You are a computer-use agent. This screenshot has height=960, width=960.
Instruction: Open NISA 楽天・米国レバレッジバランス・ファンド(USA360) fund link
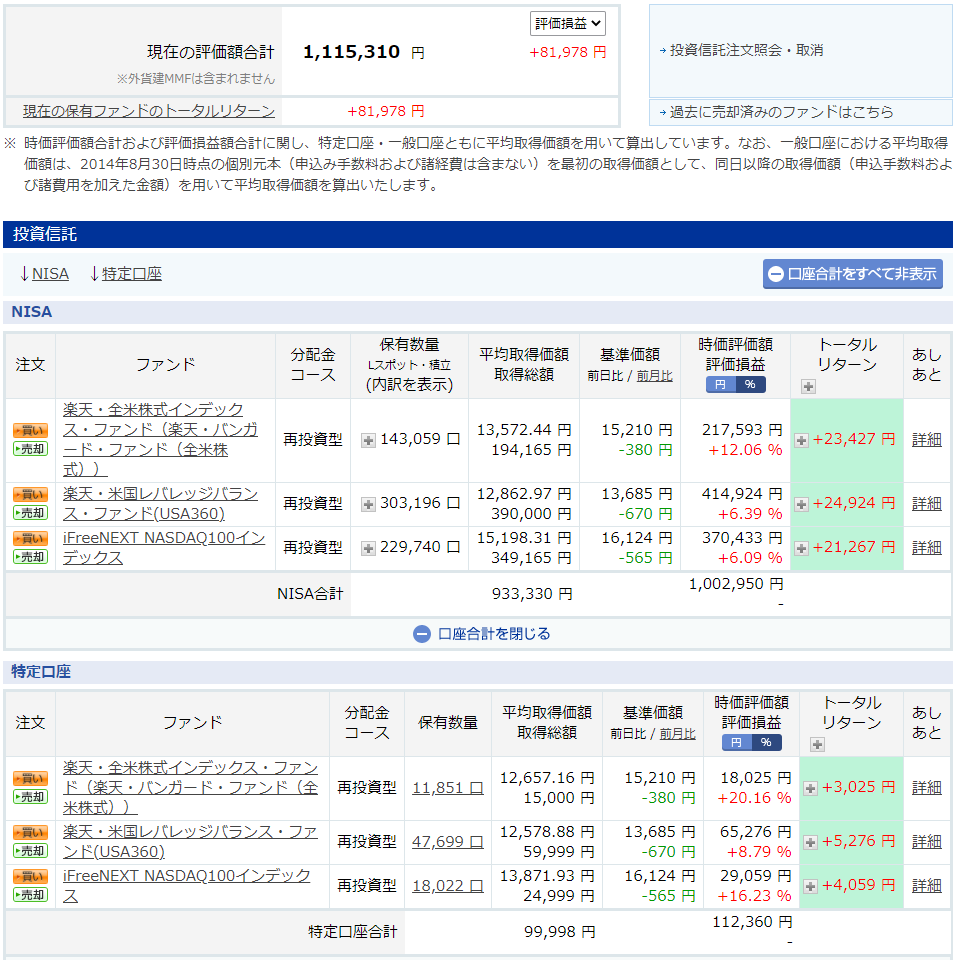tap(160, 504)
